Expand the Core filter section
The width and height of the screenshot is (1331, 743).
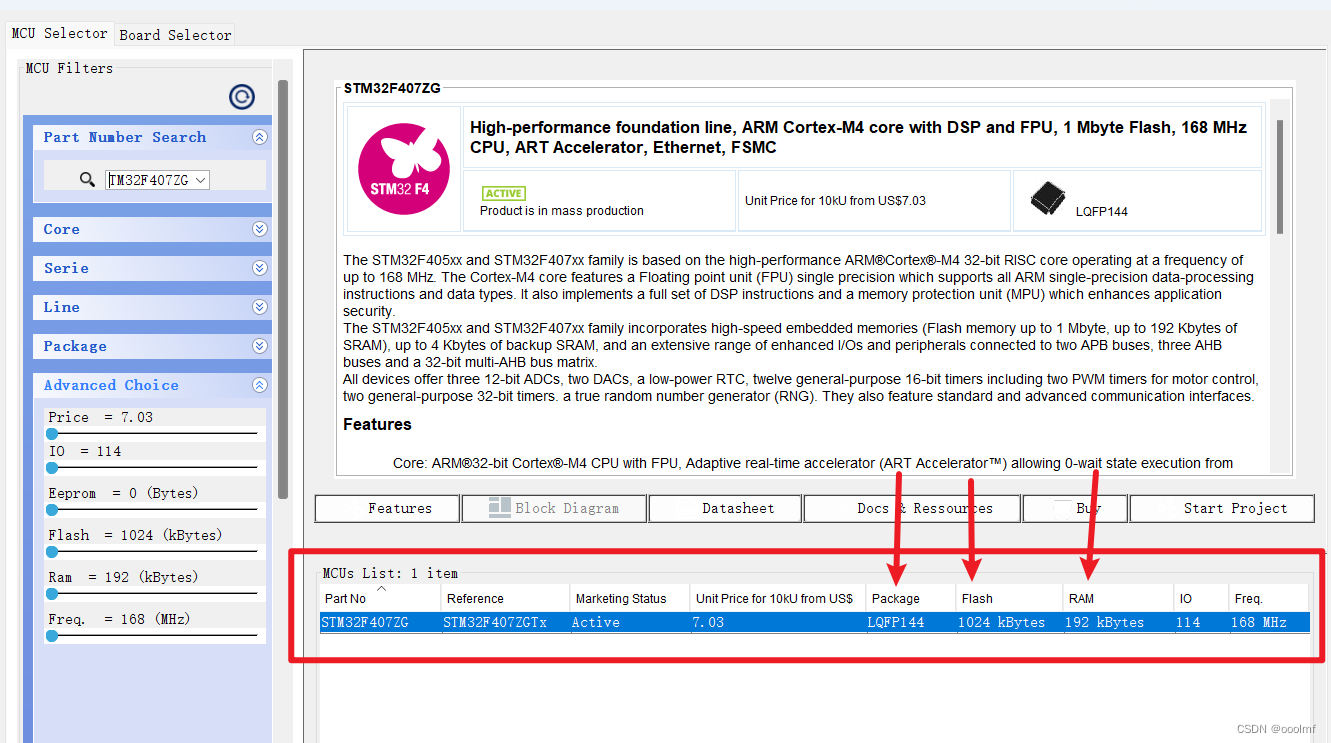pos(260,229)
